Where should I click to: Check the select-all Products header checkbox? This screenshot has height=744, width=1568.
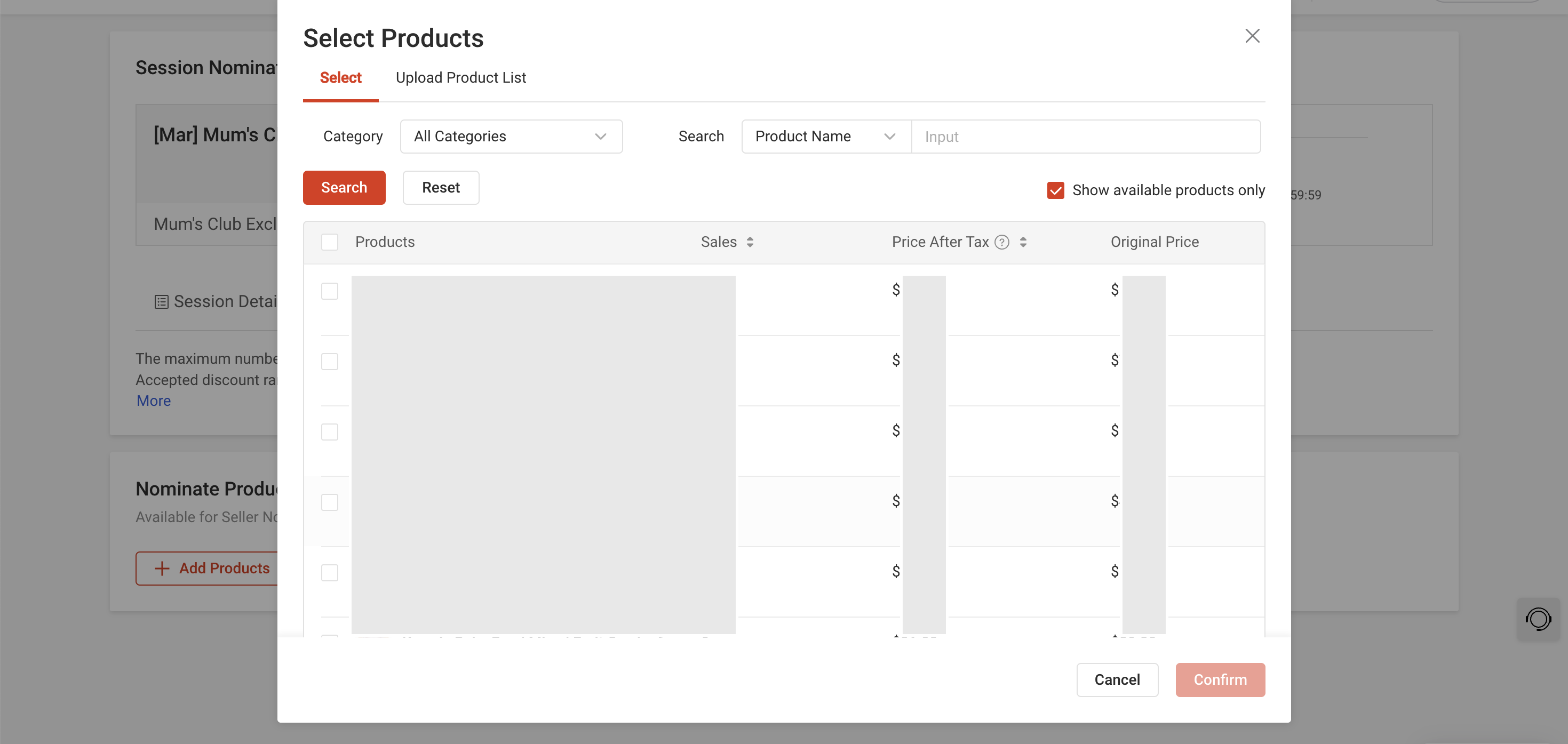coord(329,242)
